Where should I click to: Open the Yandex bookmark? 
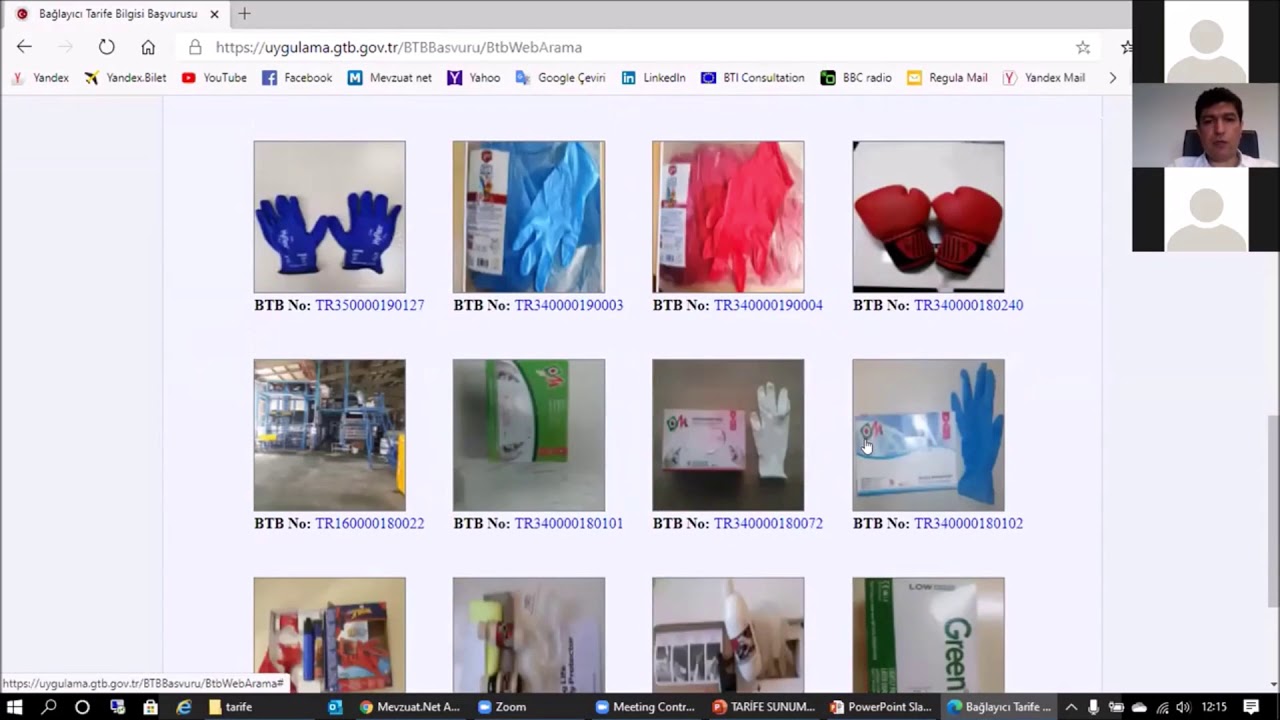pos(41,77)
